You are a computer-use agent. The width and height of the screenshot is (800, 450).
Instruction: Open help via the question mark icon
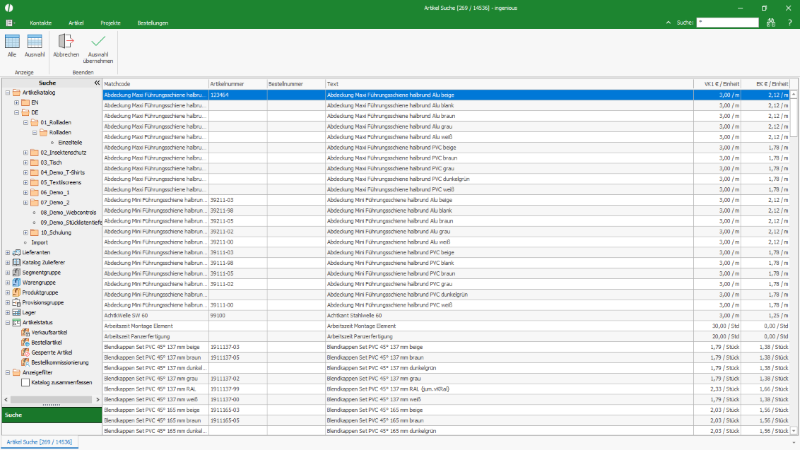[x=790, y=22]
